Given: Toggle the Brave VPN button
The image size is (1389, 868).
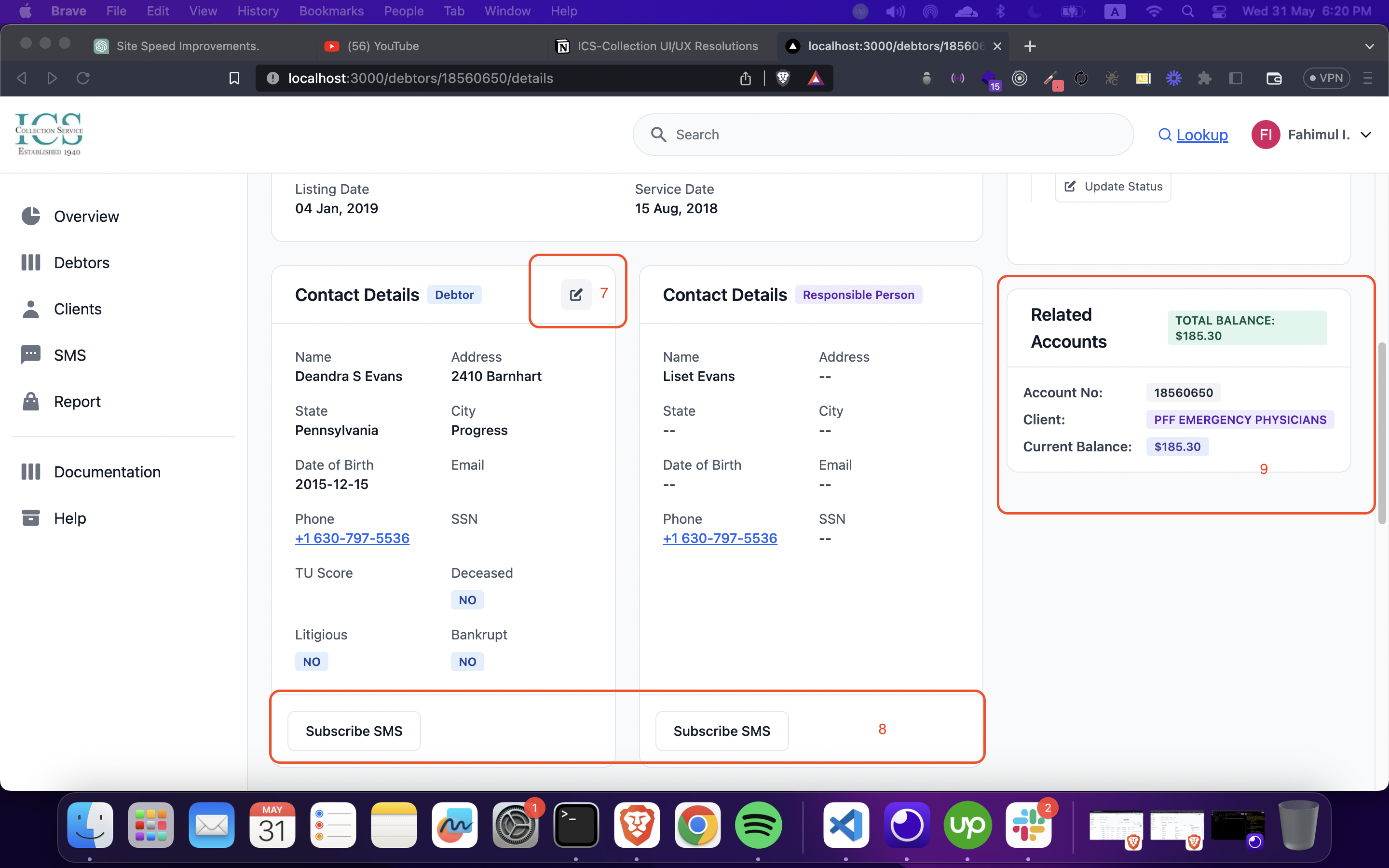Looking at the screenshot, I should coord(1326,78).
